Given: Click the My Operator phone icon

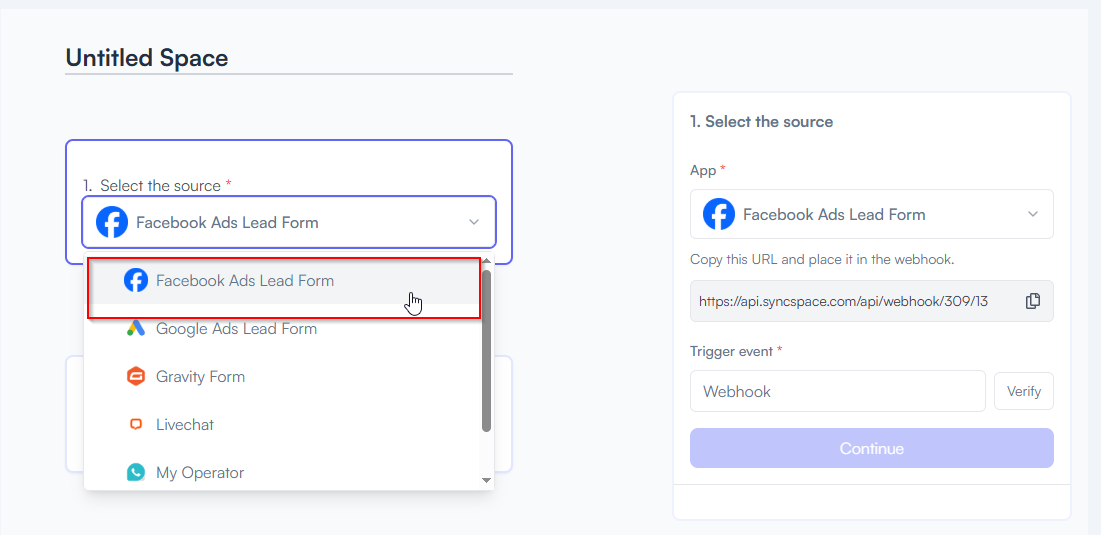Looking at the screenshot, I should 136,473.
